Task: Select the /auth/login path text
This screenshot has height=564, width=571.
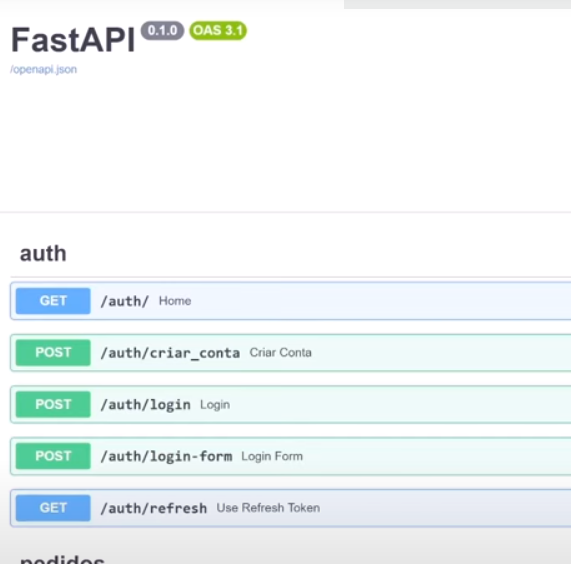Action: pos(145,405)
